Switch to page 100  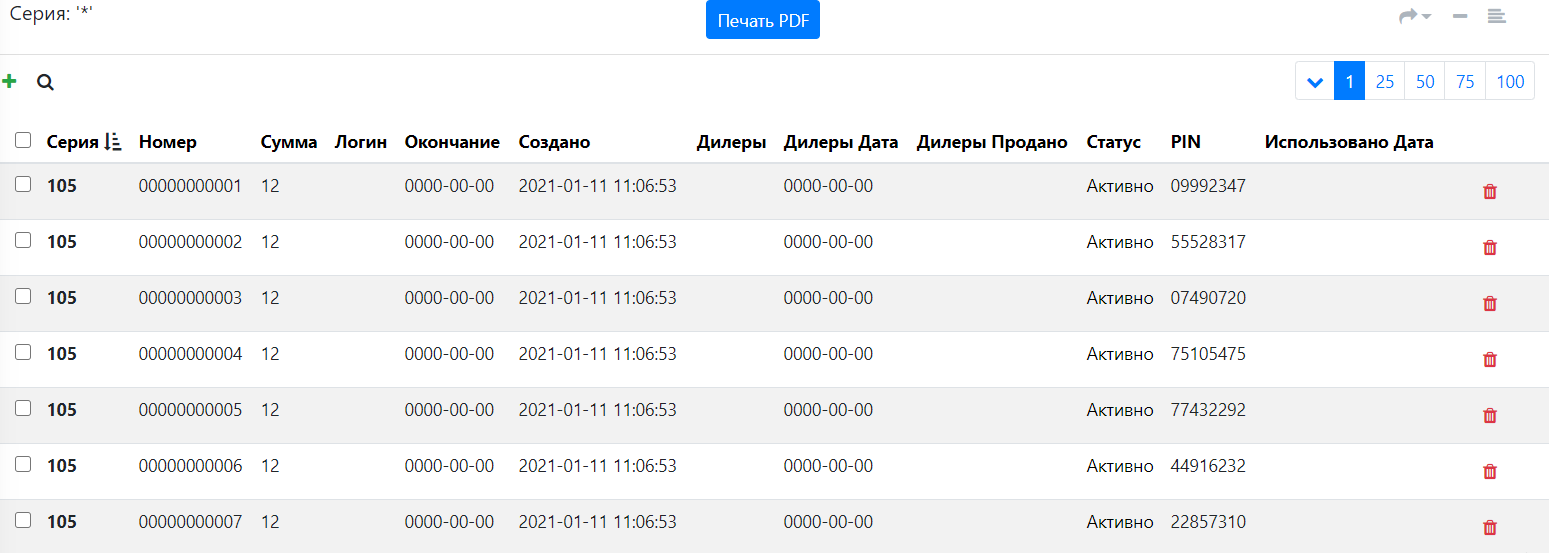[1510, 82]
